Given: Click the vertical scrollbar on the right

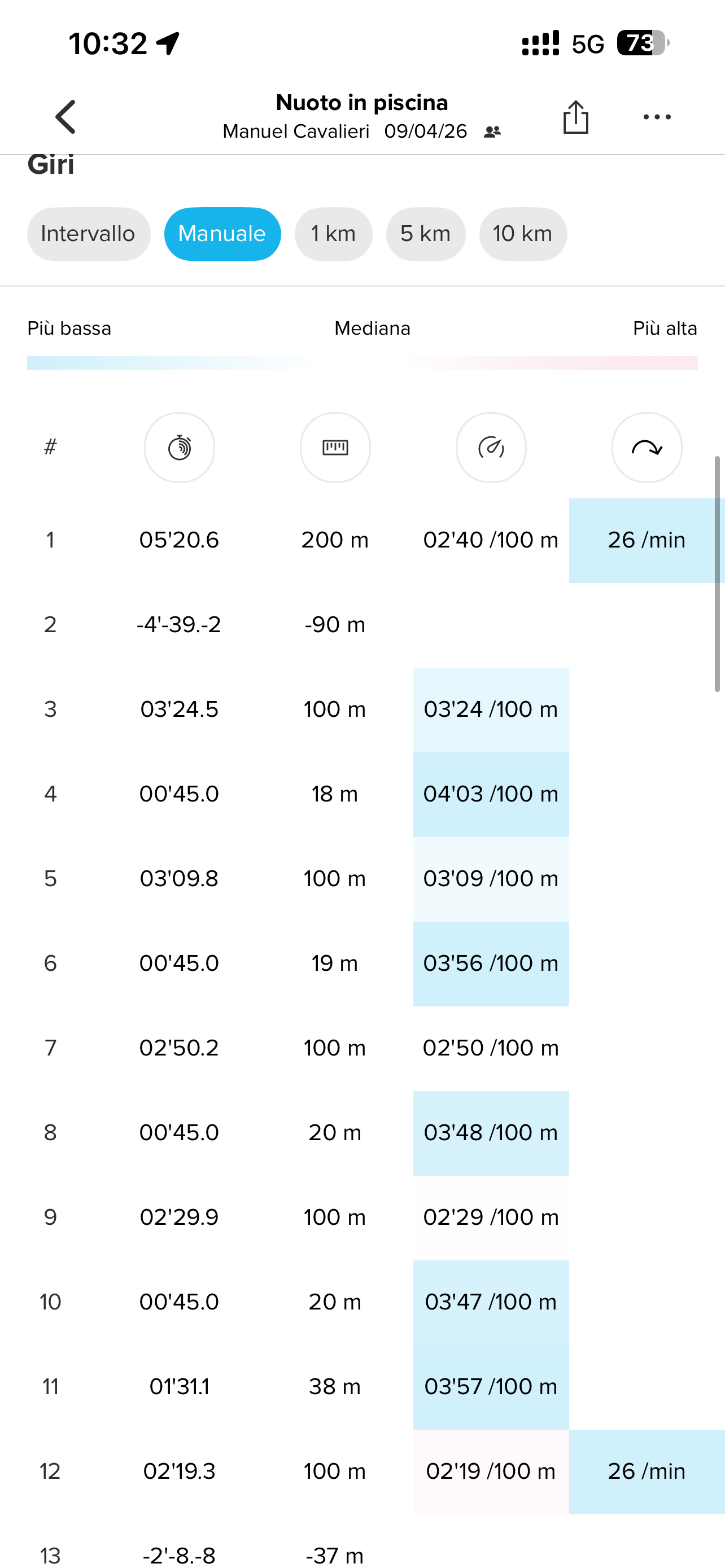Looking at the screenshot, I should click(x=717, y=573).
